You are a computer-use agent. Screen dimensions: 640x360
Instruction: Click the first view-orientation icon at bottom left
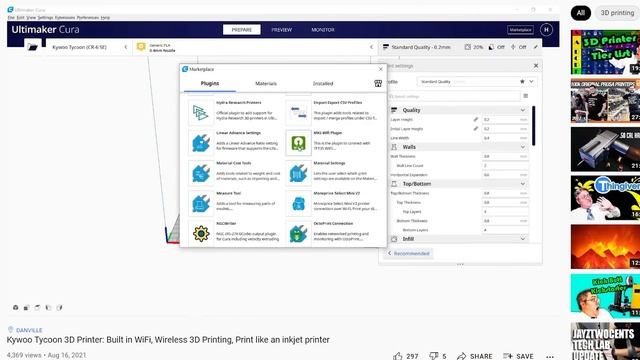[x=16, y=307]
